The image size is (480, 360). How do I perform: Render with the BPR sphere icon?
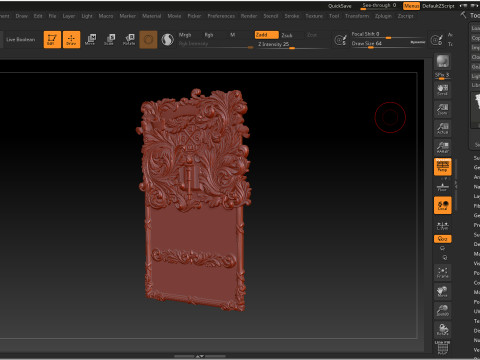443,61
